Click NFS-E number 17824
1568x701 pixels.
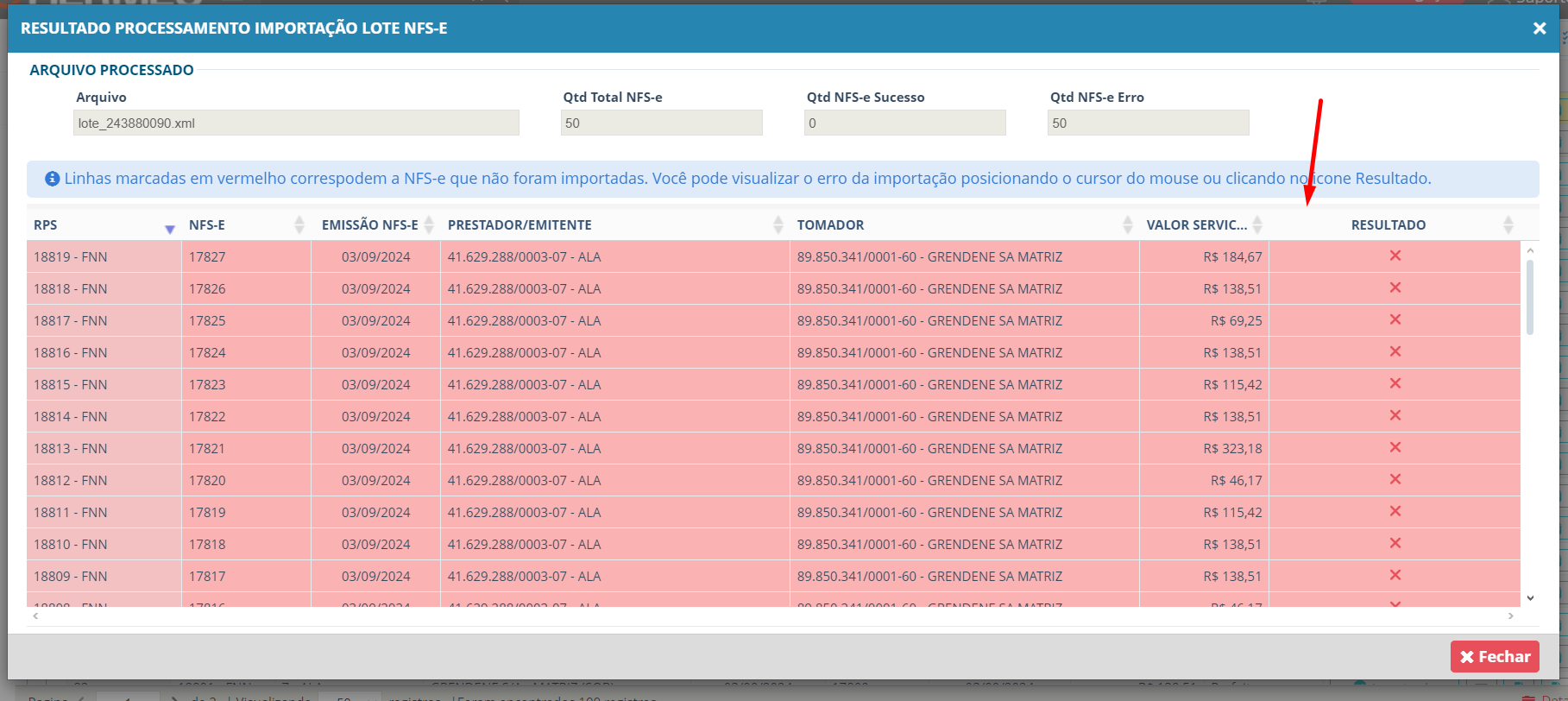207,352
